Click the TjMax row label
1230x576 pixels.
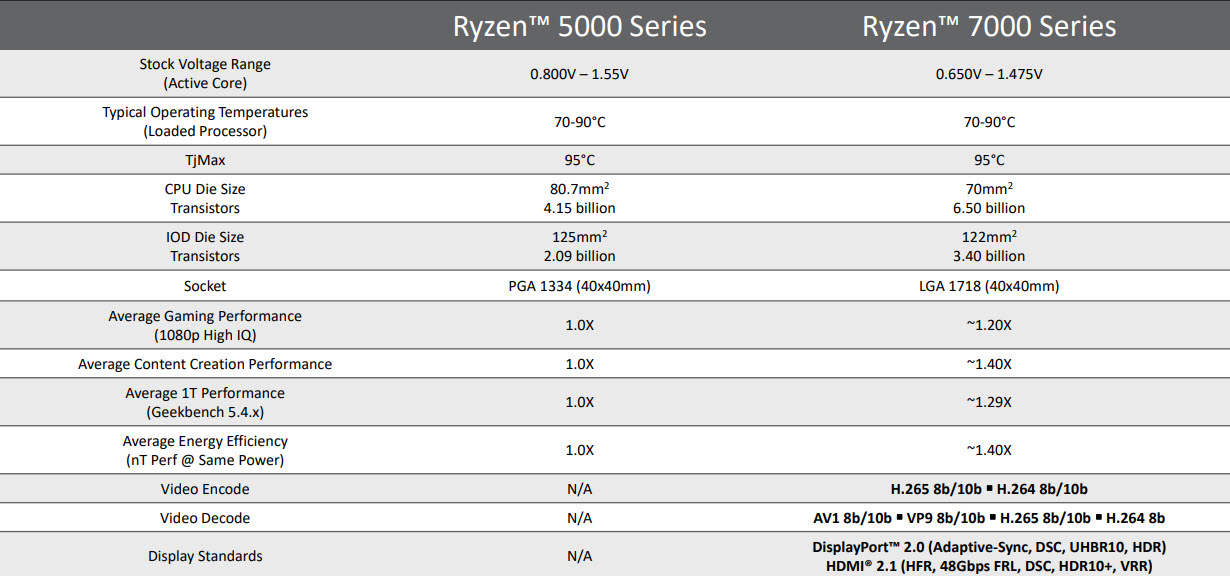[205, 160]
